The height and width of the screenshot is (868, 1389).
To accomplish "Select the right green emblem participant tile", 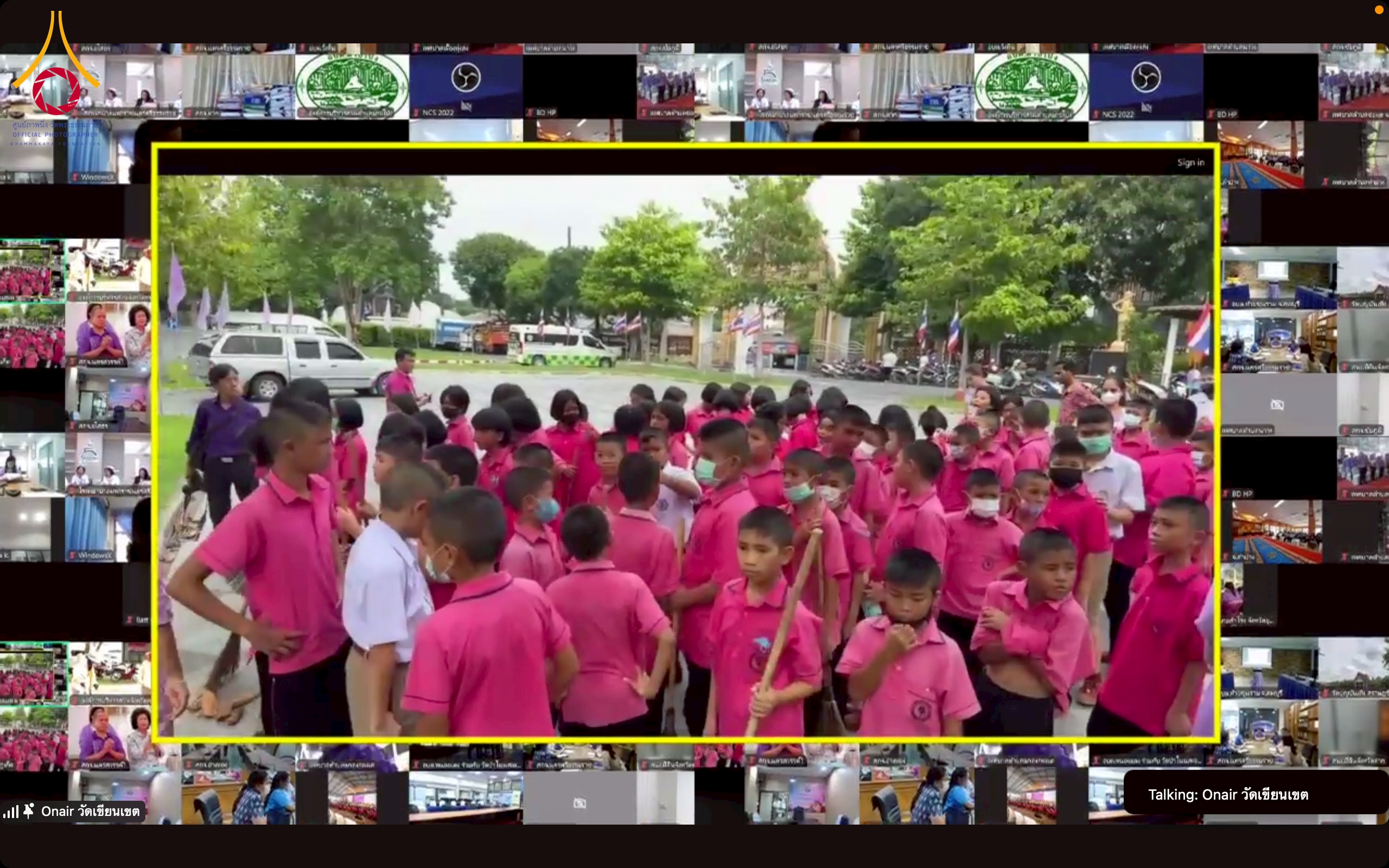I will coord(1031,87).
